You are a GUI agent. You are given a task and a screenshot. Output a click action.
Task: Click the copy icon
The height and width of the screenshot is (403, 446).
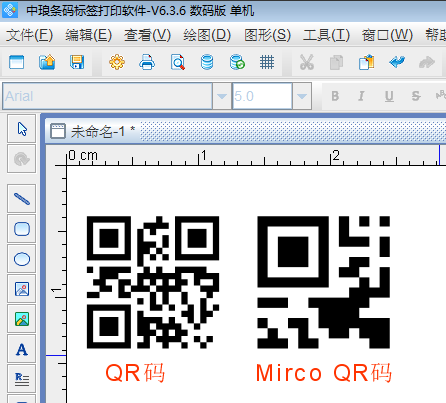click(336, 62)
